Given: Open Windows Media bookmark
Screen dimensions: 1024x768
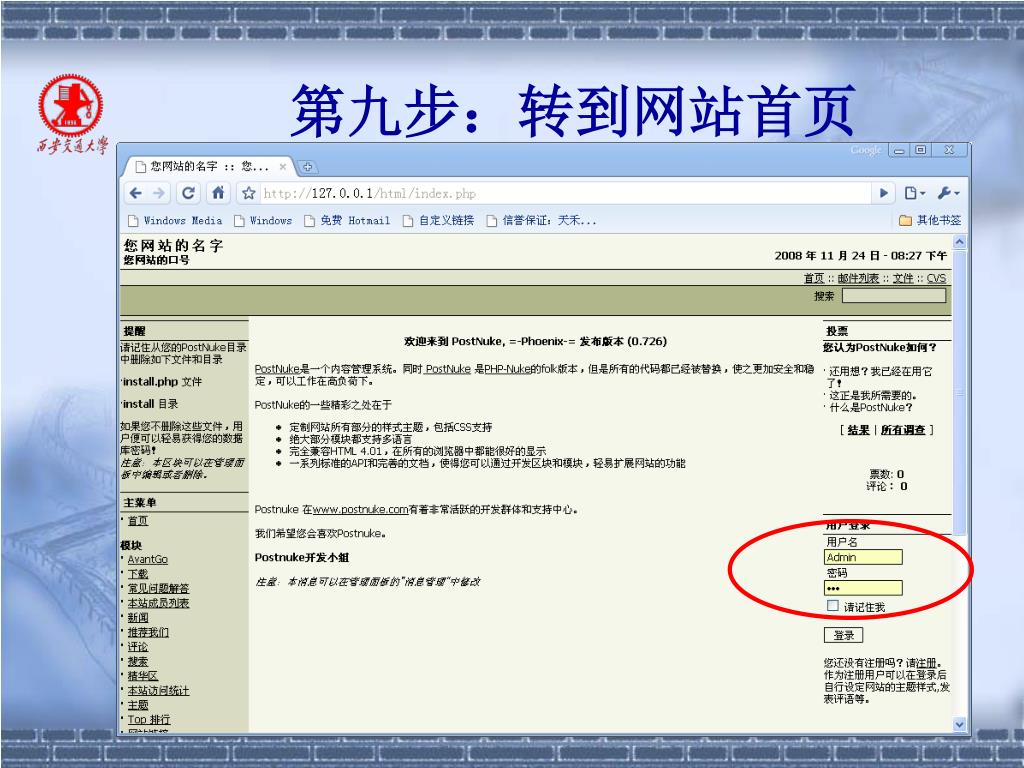Looking at the screenshot, I should point(175,221).
